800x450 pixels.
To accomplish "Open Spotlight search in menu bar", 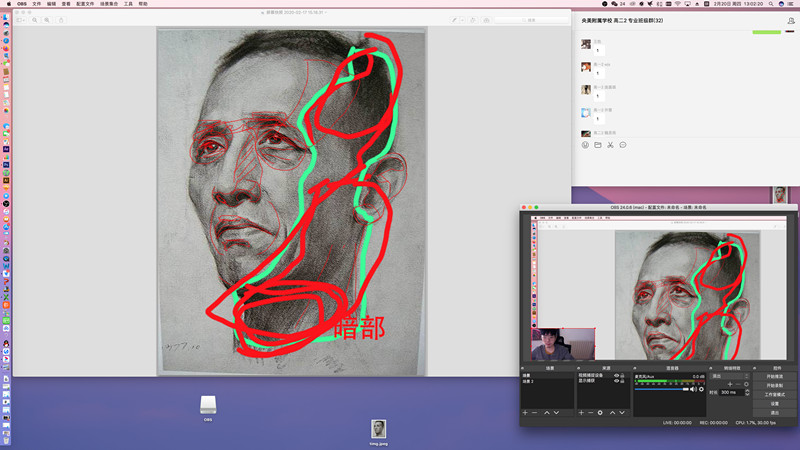I will pyautogui.click(x=770, y=4).
